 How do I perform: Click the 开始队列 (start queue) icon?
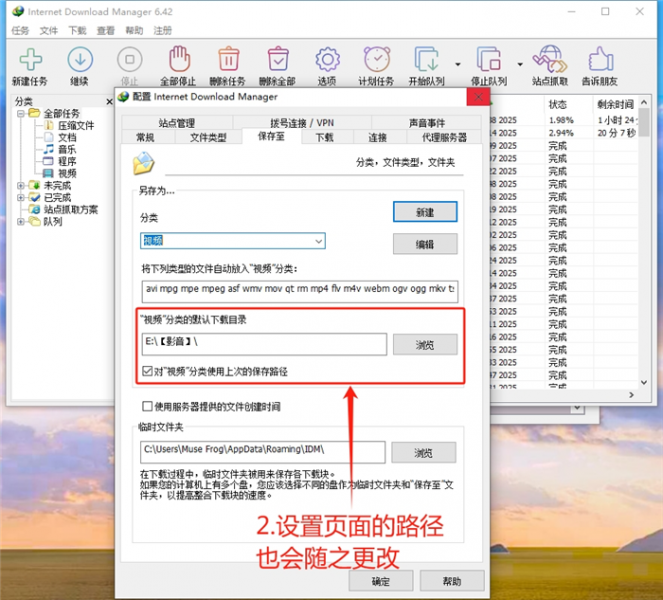pos(427,60)
